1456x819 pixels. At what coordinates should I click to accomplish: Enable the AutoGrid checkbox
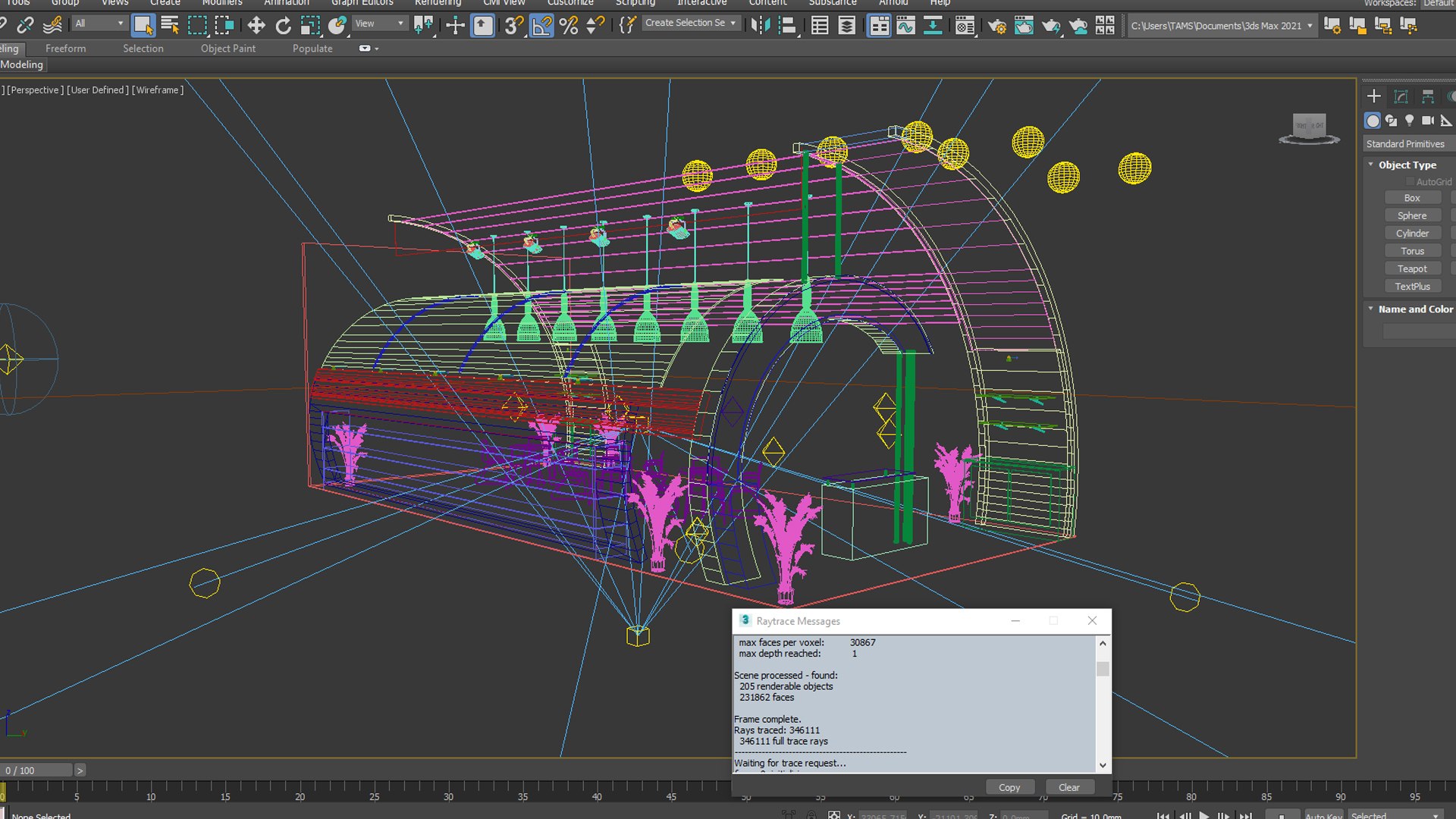pyautogui.click(x=1410, y=182)
